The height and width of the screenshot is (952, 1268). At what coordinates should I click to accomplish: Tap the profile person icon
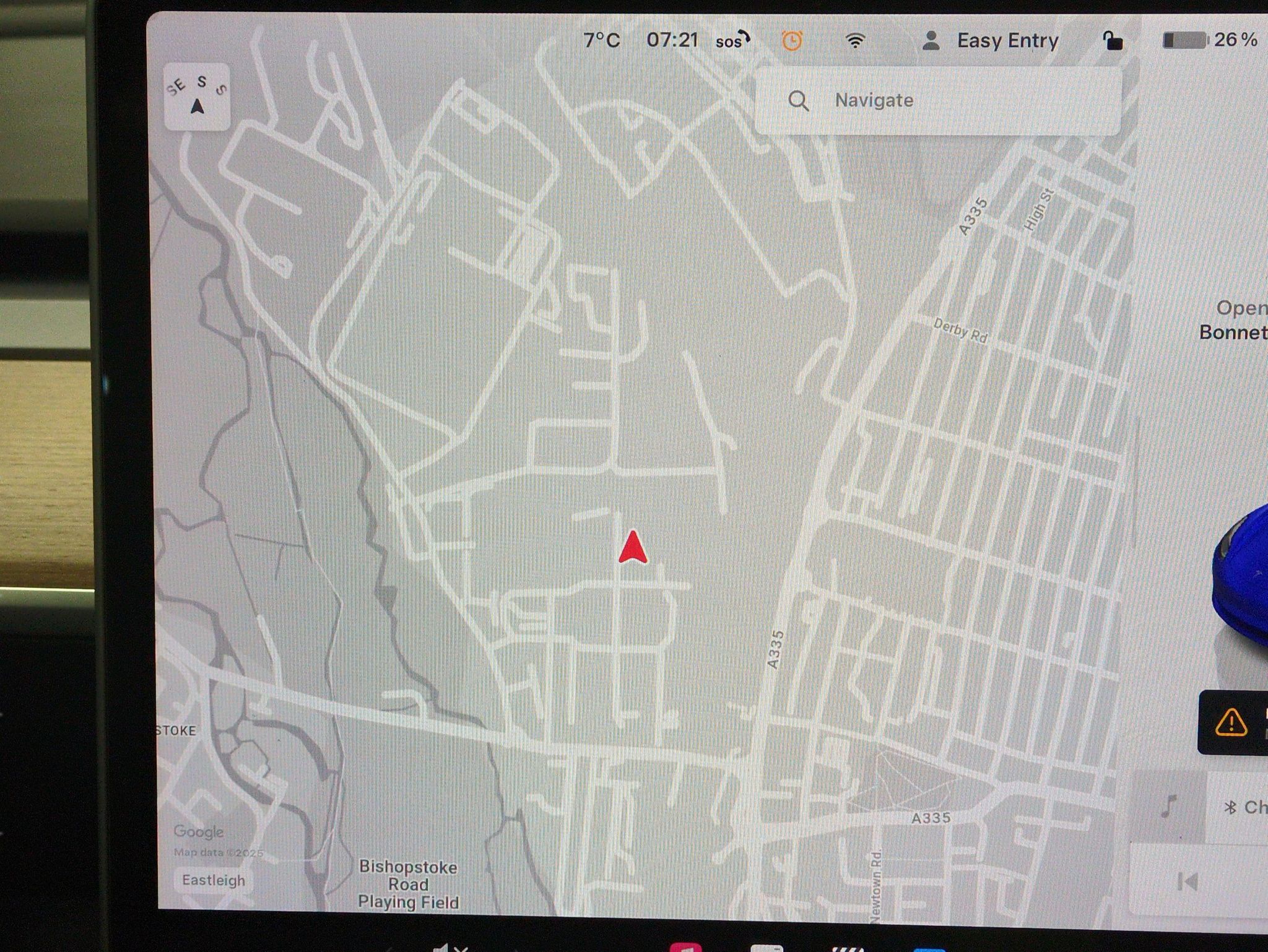point(931,41)
